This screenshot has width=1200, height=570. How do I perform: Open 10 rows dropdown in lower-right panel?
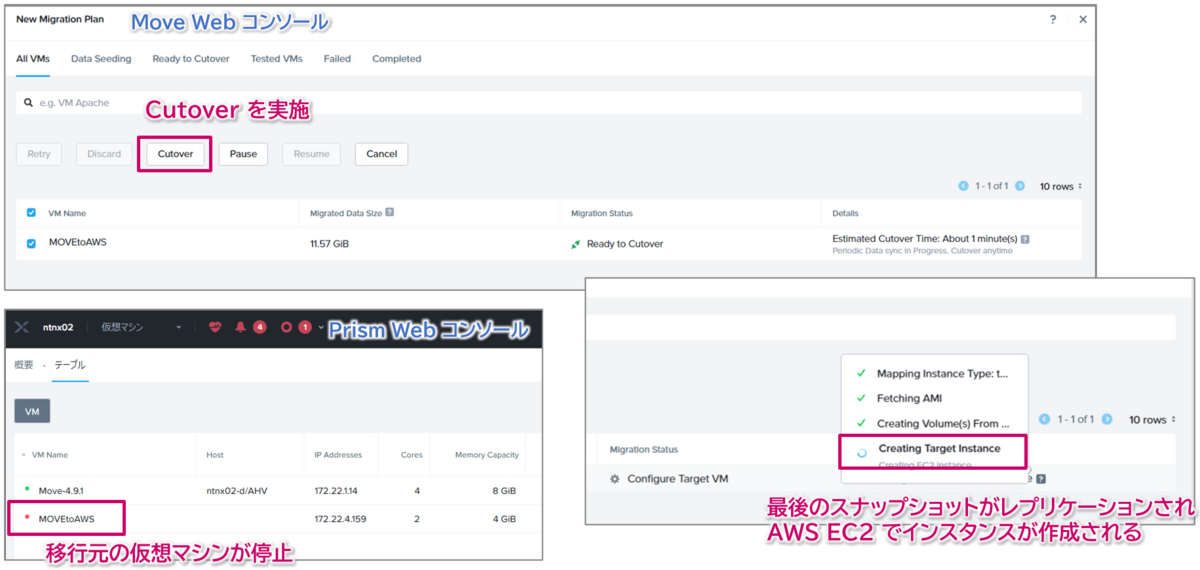point(1150,420)
